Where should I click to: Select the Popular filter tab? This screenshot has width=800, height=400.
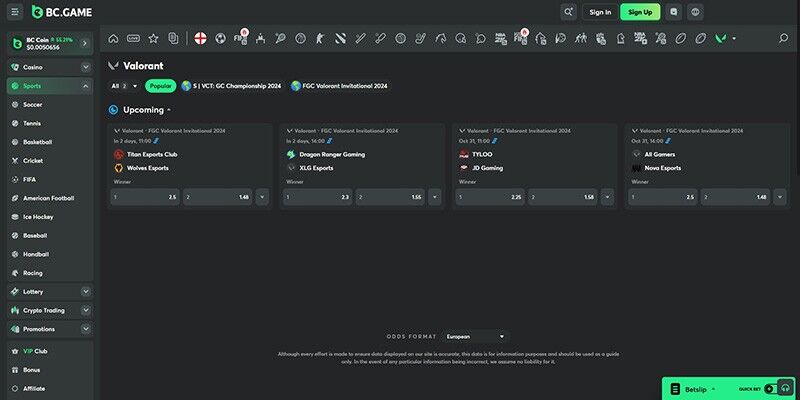[x=161, y=86]
